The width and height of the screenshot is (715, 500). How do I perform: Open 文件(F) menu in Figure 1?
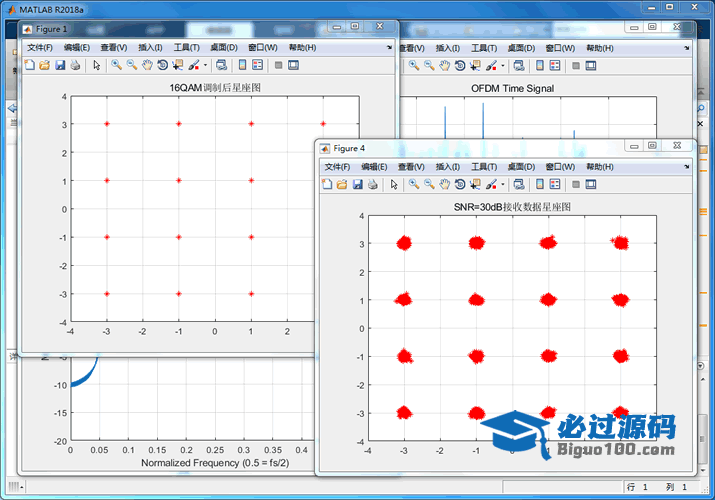(40, 47)
